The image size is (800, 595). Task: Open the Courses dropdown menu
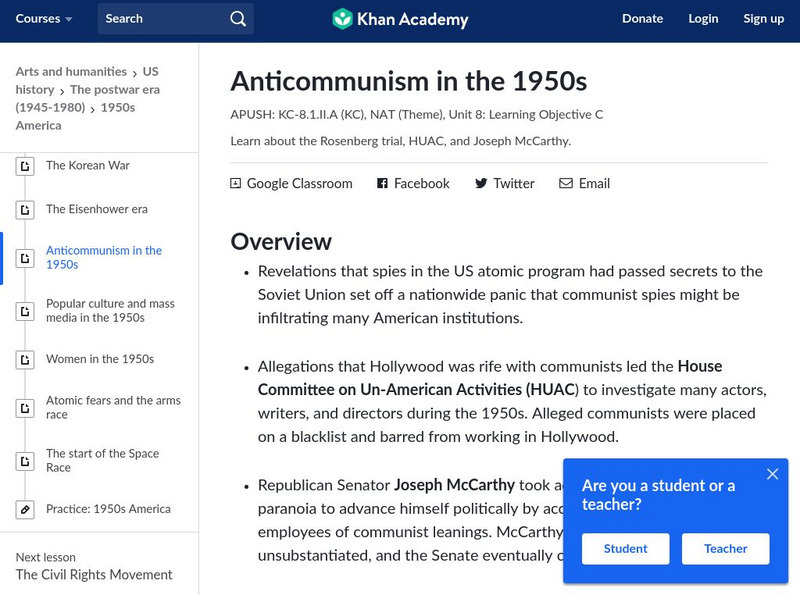pyautogui.click(x=44, y=19)
